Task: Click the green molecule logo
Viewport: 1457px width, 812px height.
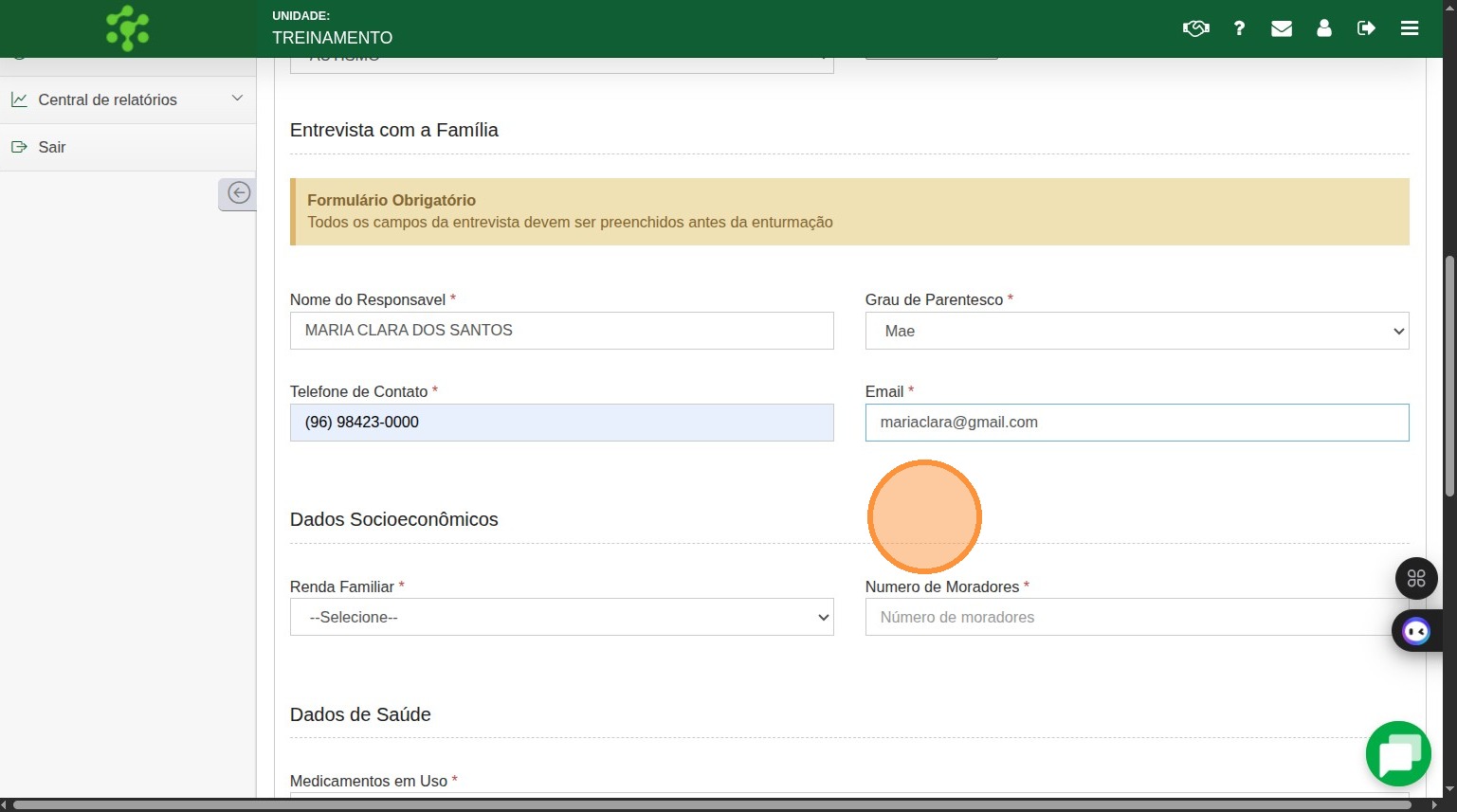Action: [128, 28]
